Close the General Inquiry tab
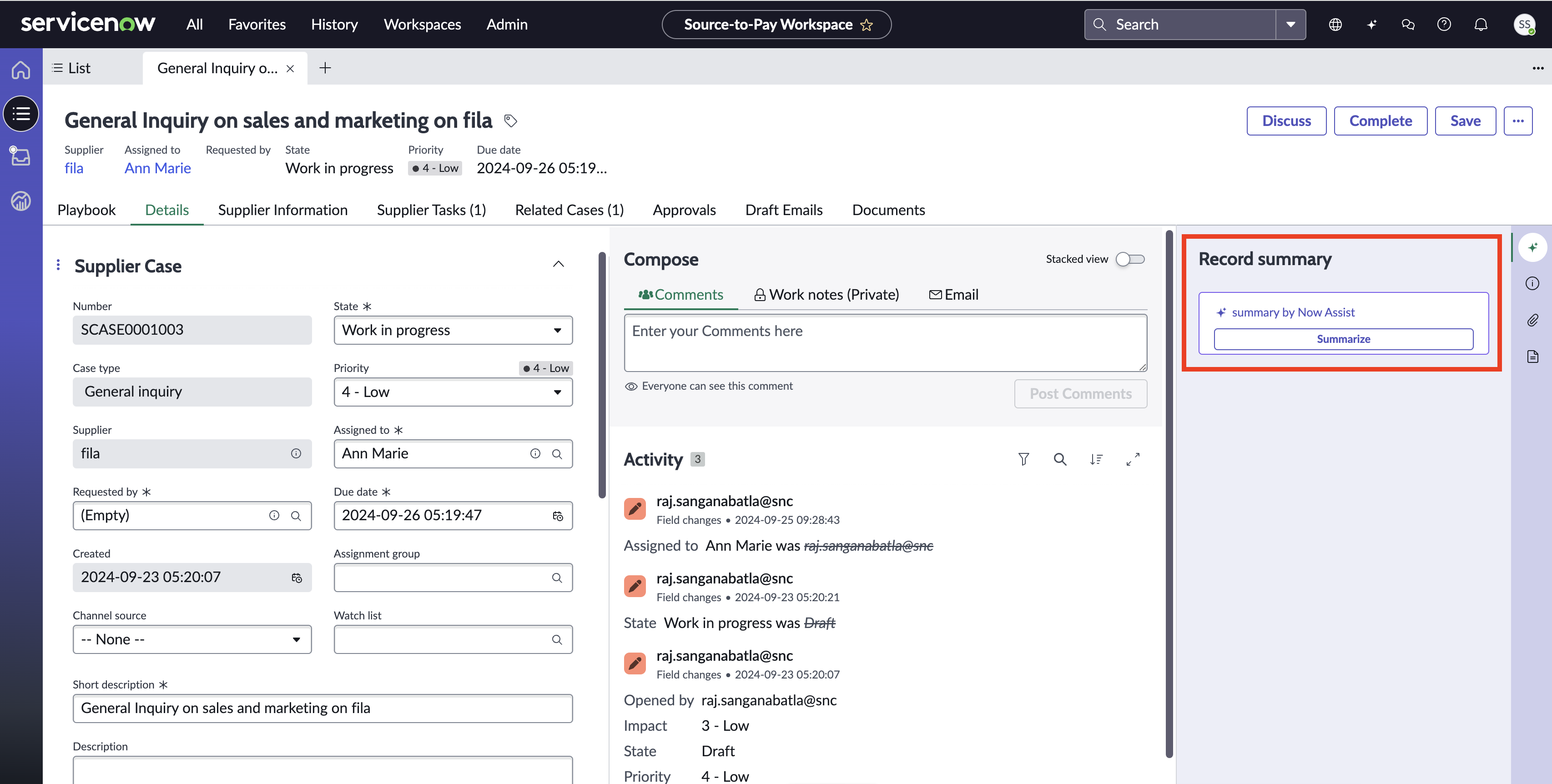The image size is (1552, 784). pos(290,69)
